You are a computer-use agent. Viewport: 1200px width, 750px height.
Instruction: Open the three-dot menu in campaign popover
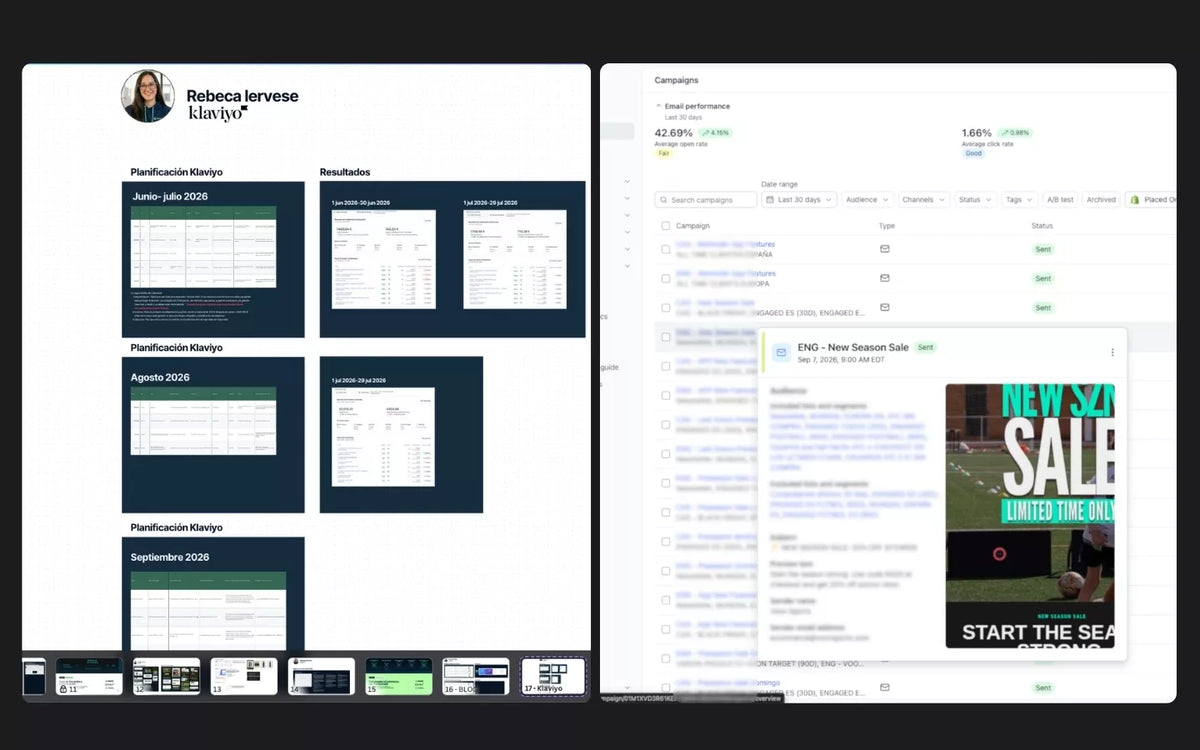click(1112, 352)
